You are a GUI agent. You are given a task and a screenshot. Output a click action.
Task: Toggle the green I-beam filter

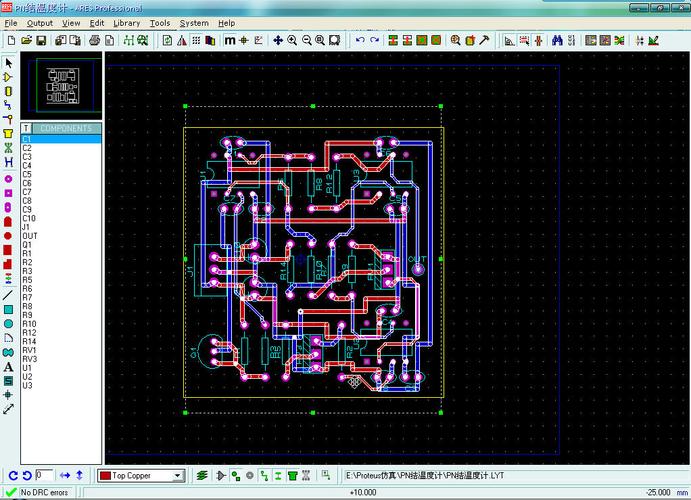click(x=278, y=475)
